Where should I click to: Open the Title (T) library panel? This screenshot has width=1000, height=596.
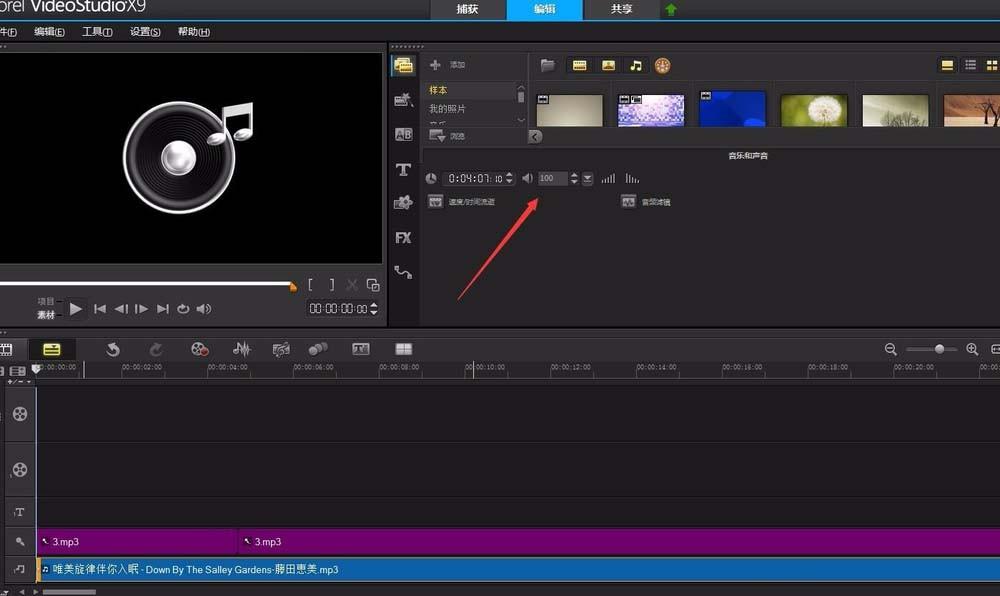pyautogui.click(x=403, y=169)
